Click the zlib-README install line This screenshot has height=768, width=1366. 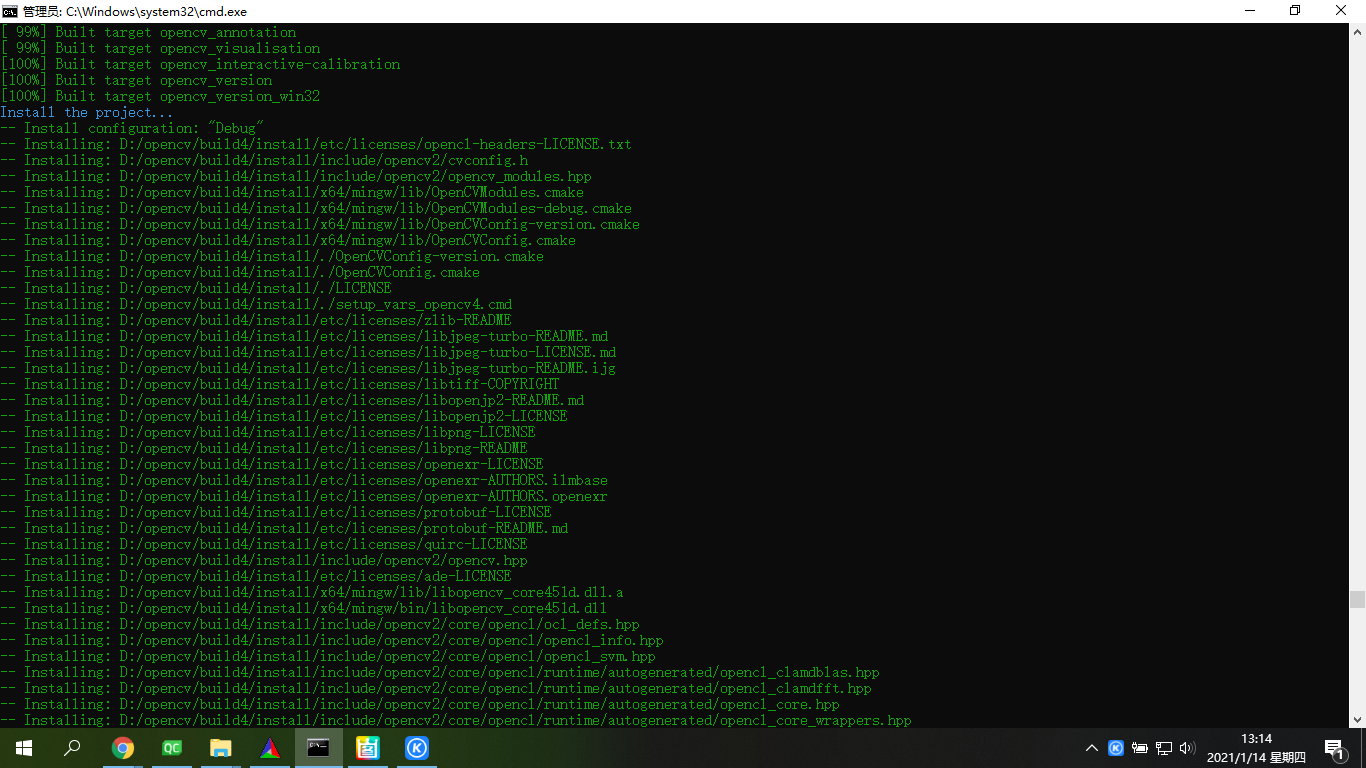tap(256, 320)
